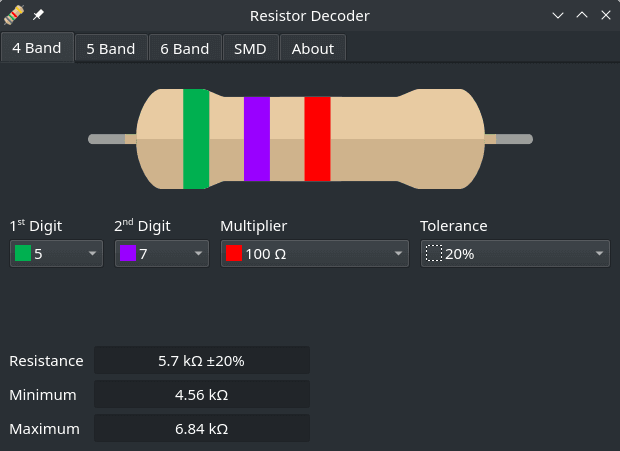Viewport: 620px width, 451px height.
Task: Switch to the 5 Band tab
Action: pyautogui.click(x=111, y=48)
